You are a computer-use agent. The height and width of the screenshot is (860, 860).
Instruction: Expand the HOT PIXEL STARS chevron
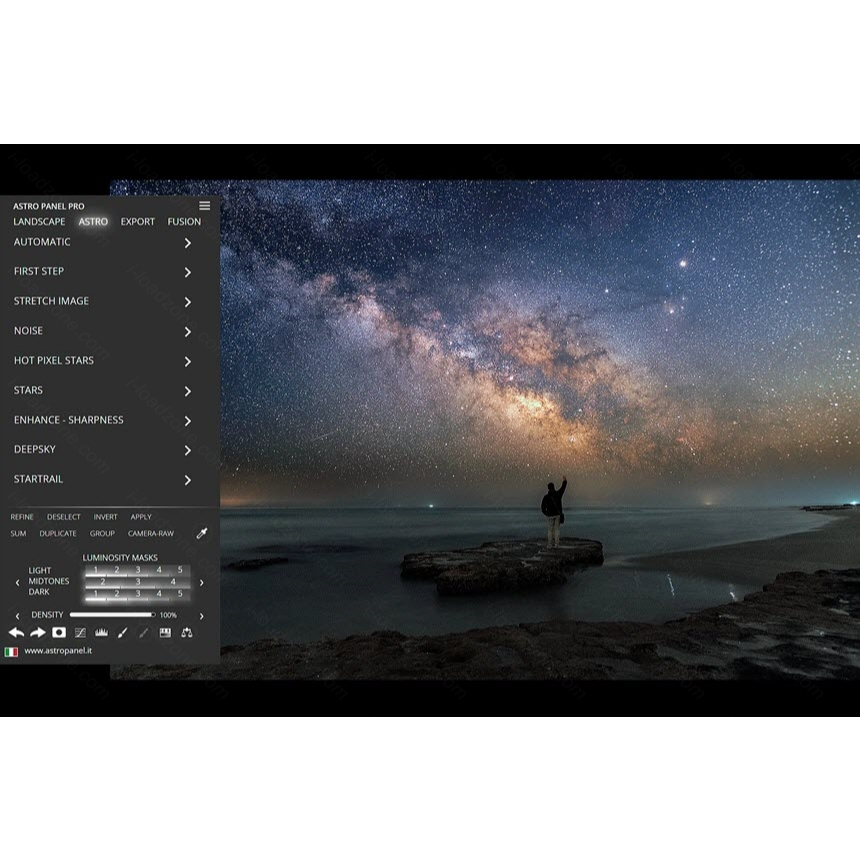(188, 361)
